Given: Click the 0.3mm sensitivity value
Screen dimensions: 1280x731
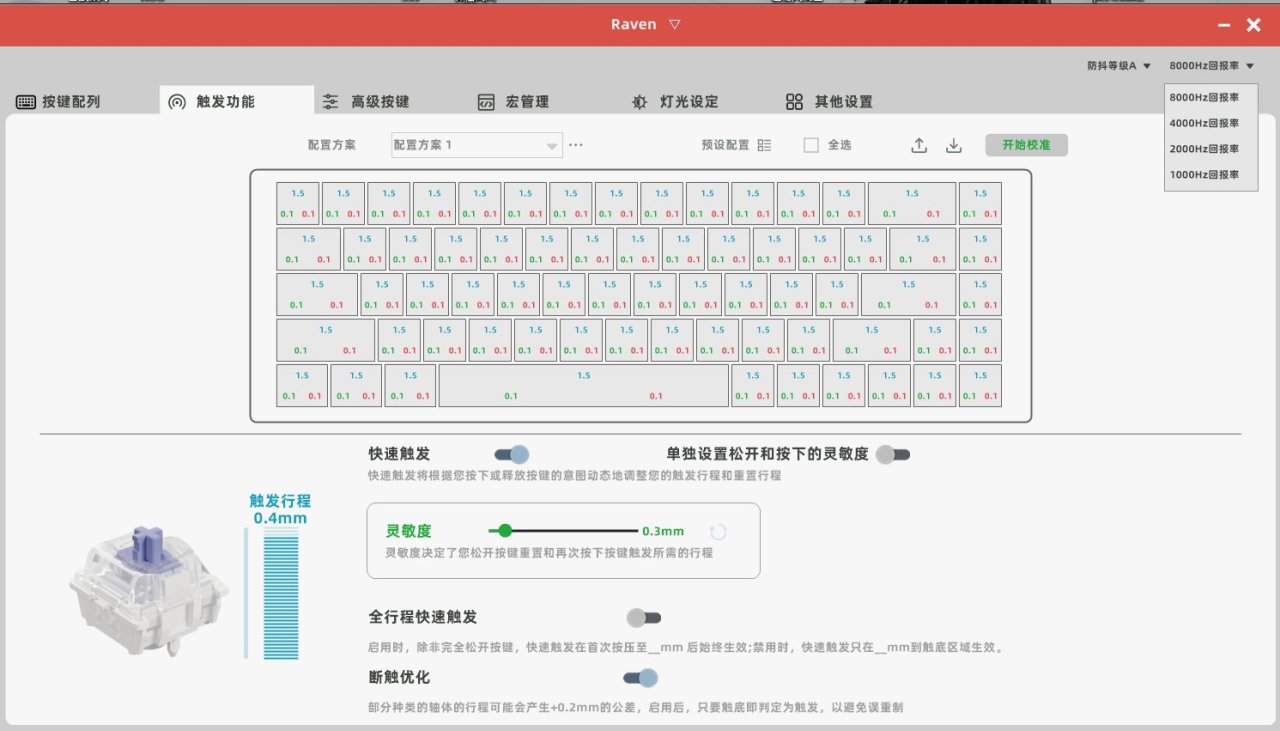Looking at the screenshot, I should [x=663, y=532].
